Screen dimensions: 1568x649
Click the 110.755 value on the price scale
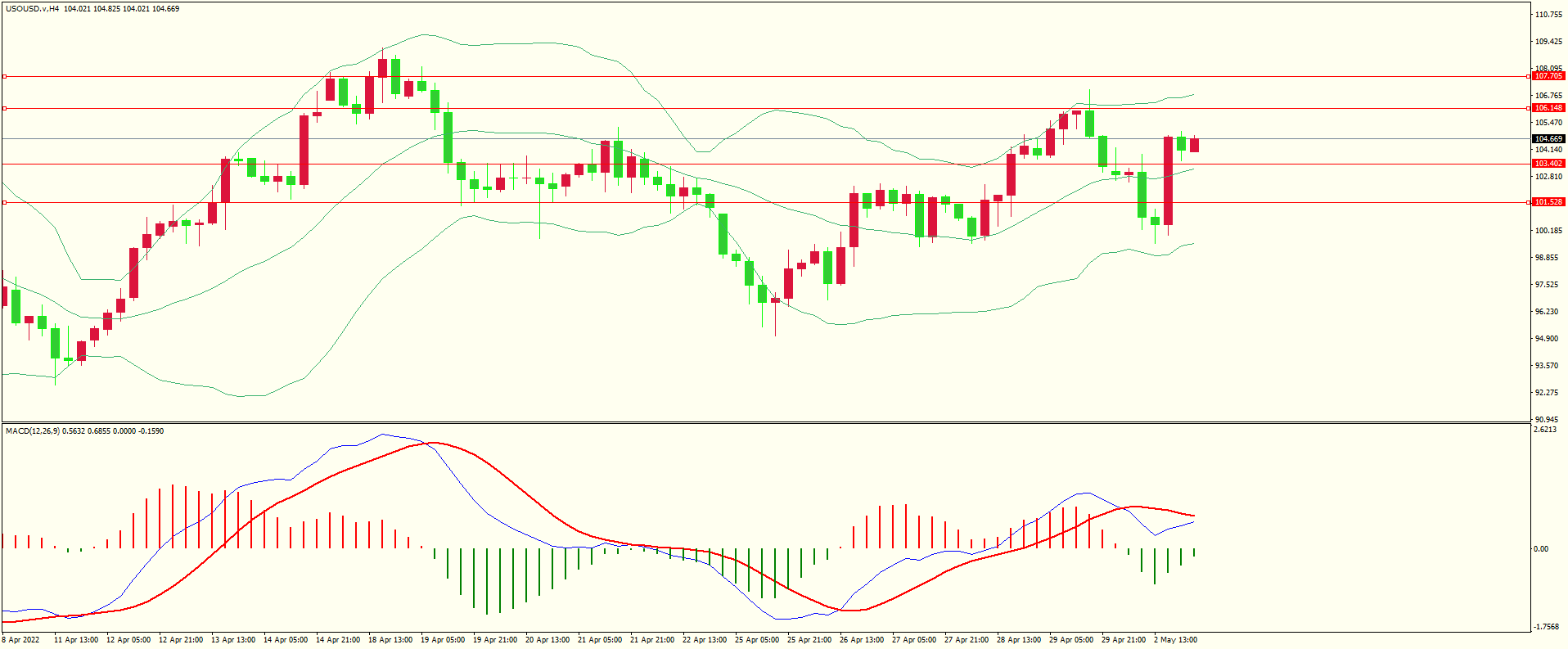pos(1549,15)
